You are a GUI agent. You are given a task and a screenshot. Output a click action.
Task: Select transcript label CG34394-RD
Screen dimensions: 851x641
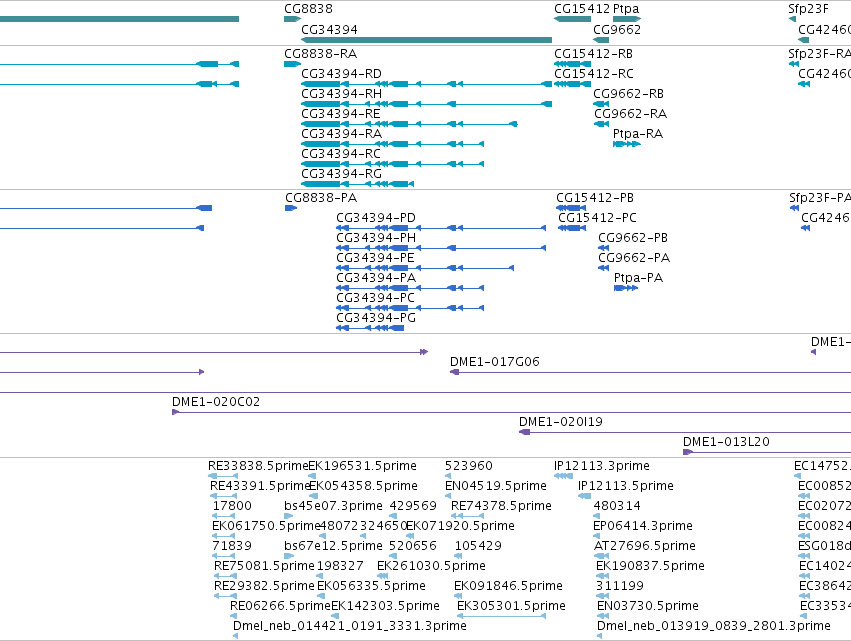point(341,74)
